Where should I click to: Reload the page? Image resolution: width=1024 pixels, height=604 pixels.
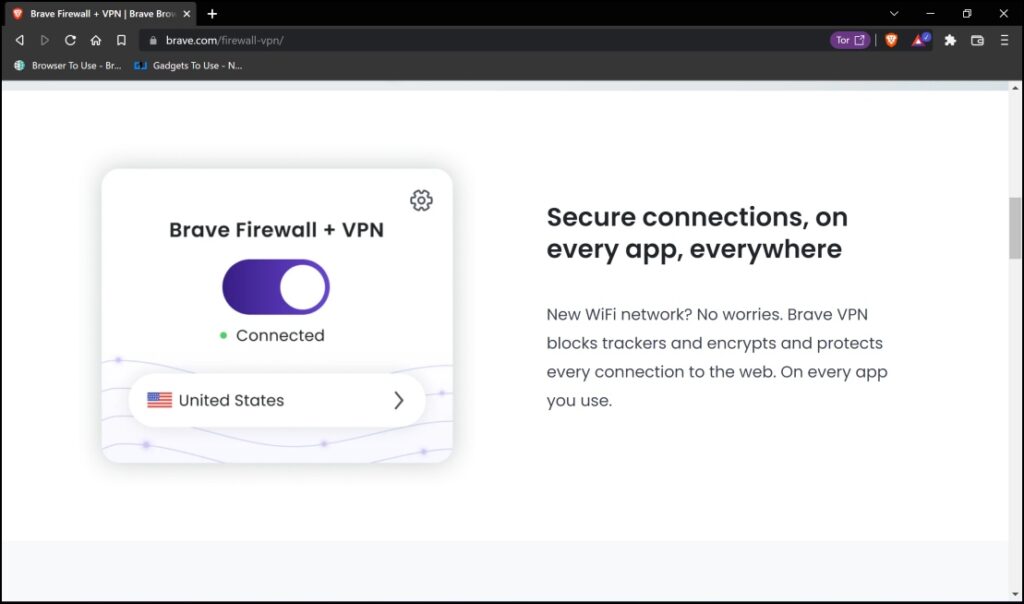click(x=70, y=40)
